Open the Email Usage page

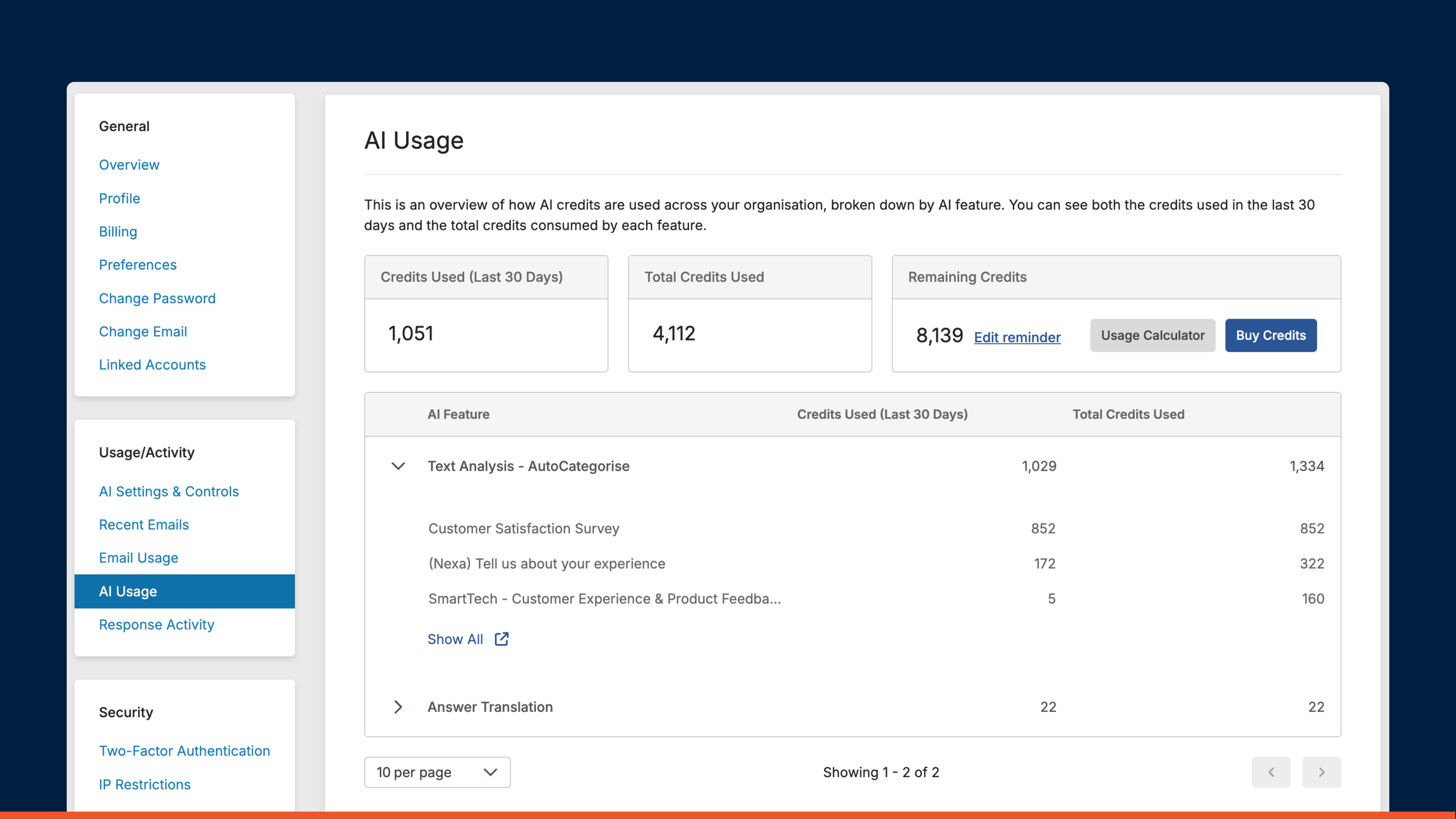click(138, 557)
